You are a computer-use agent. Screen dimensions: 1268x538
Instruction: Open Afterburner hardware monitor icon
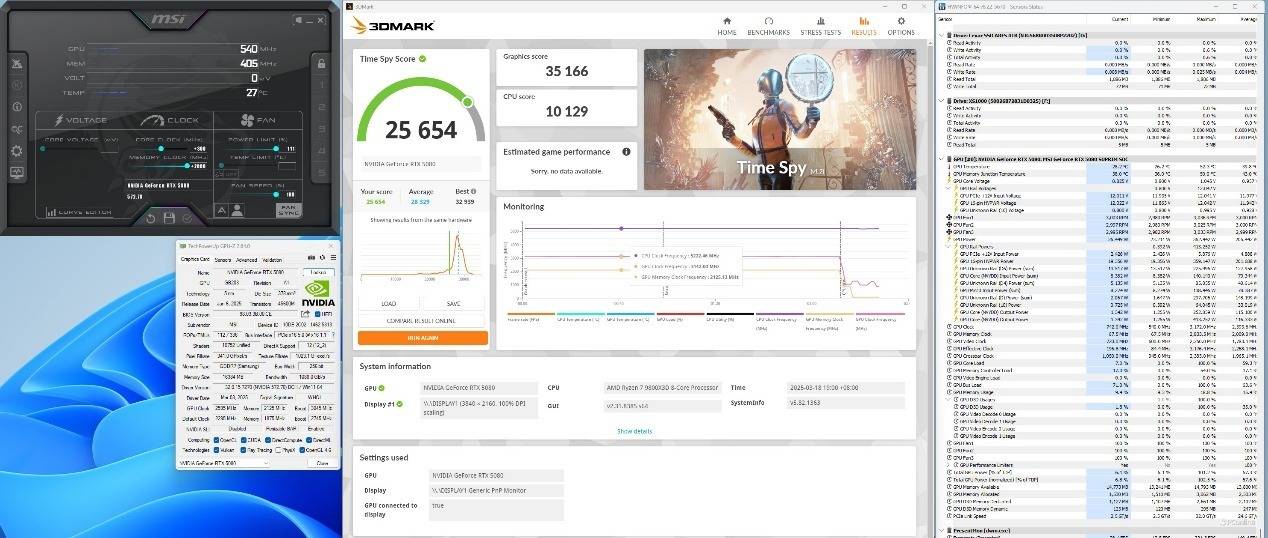(17, 173)
